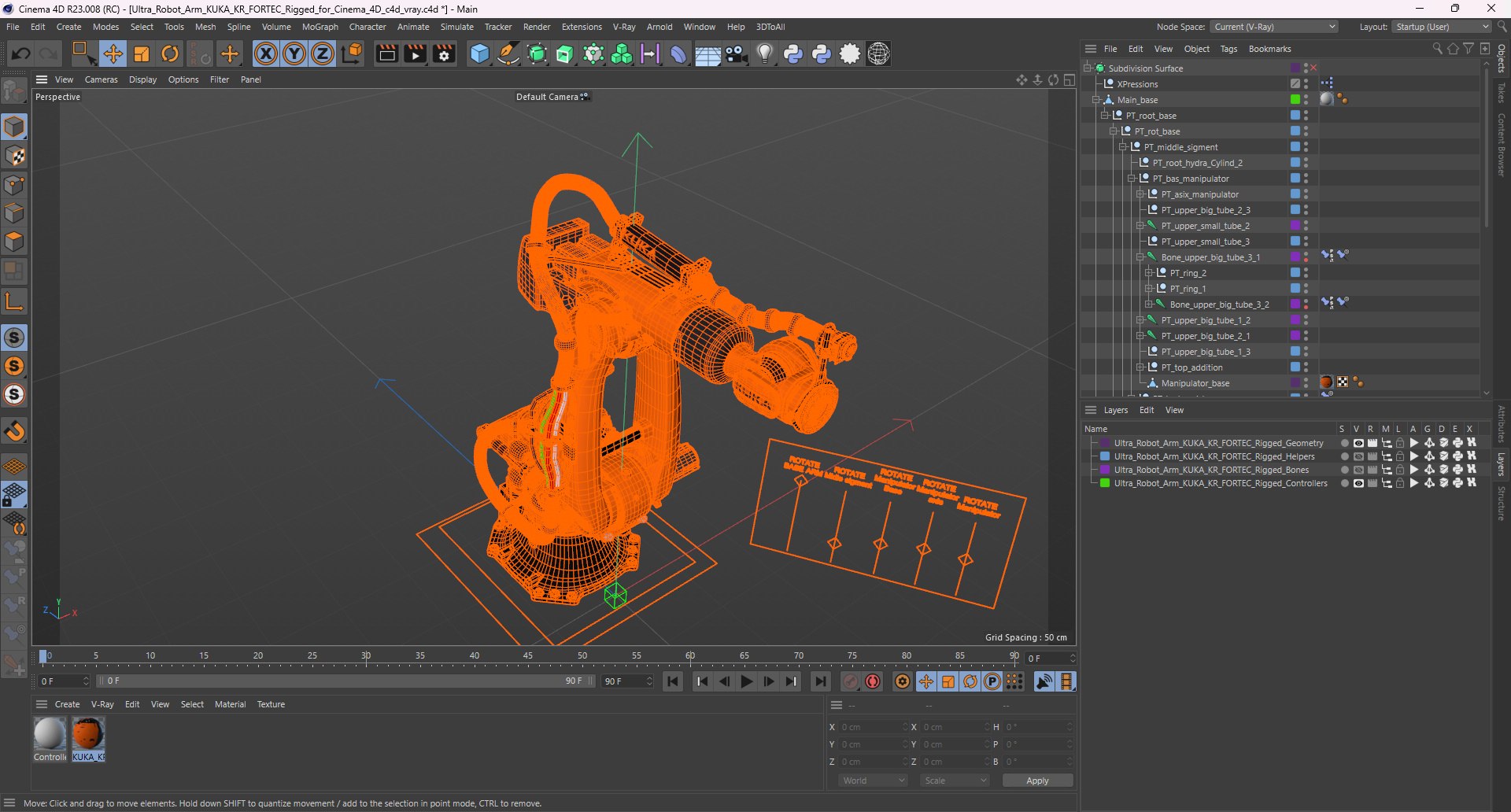Screen dimensions: 1511x812
Task: Select the Manipulator_base object
Action: [x=1195, y=383]
